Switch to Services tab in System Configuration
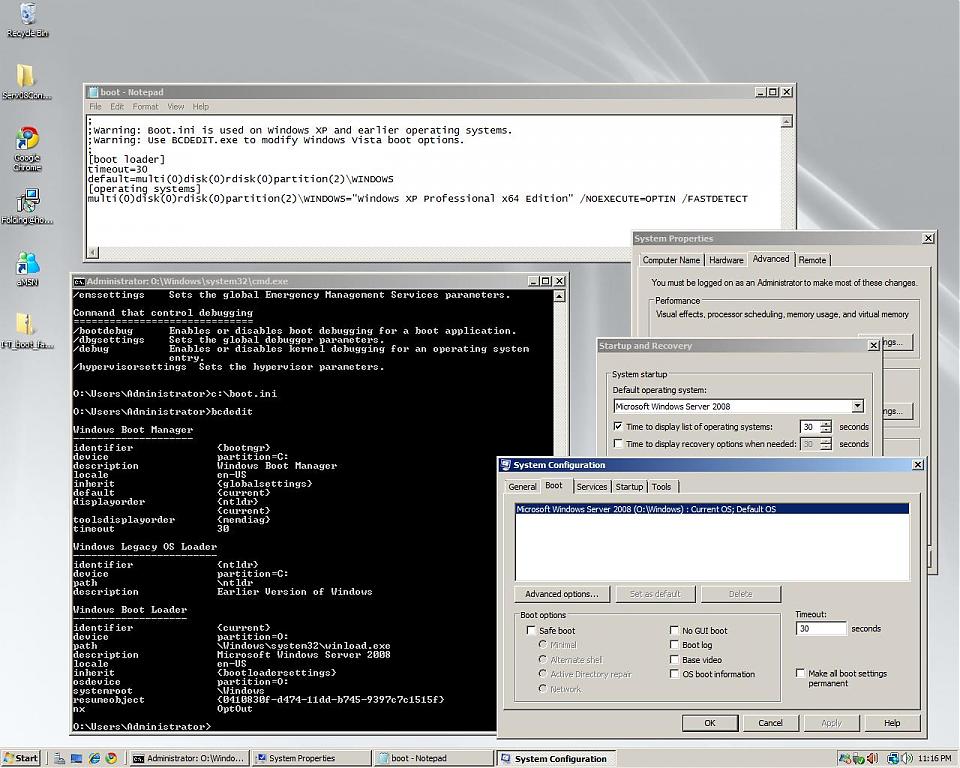The height and width of the screenshot is (768, 960). pos(591,487)
